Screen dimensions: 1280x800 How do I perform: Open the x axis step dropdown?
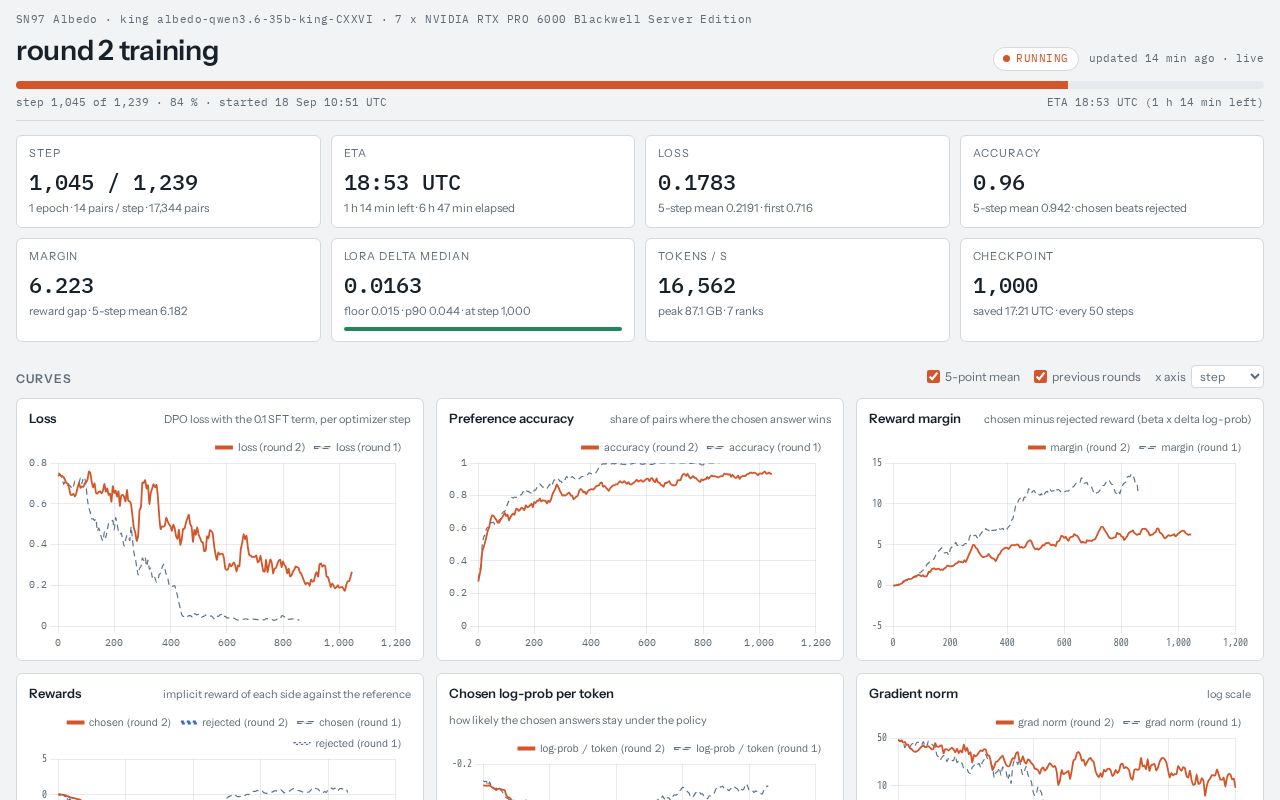coord(1227,377)
